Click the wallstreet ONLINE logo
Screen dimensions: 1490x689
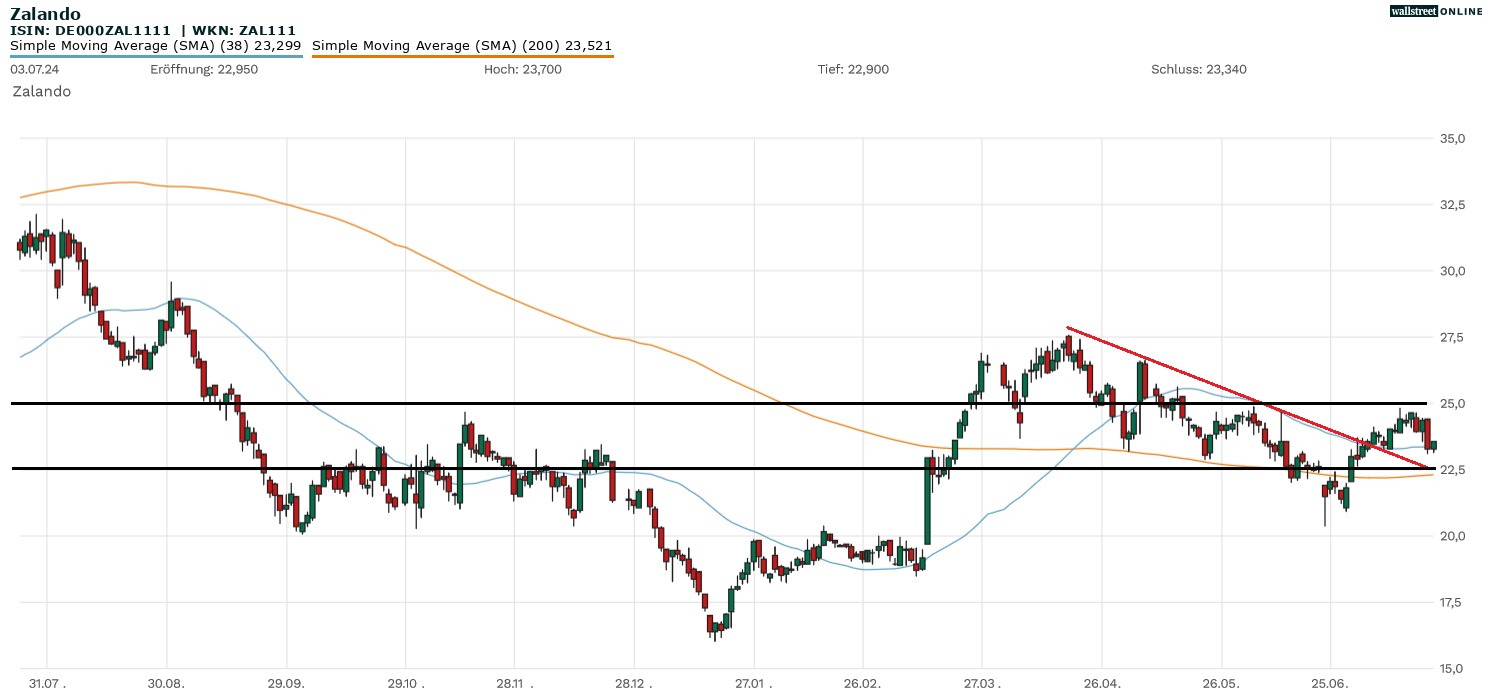[1436, 11]
